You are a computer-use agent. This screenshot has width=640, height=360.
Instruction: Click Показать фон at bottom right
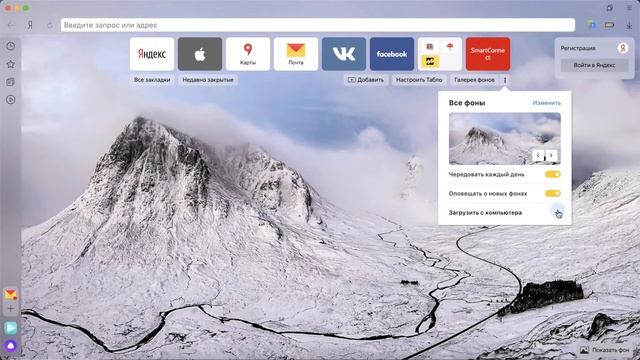pyautogui.click(x=605, y=350)
